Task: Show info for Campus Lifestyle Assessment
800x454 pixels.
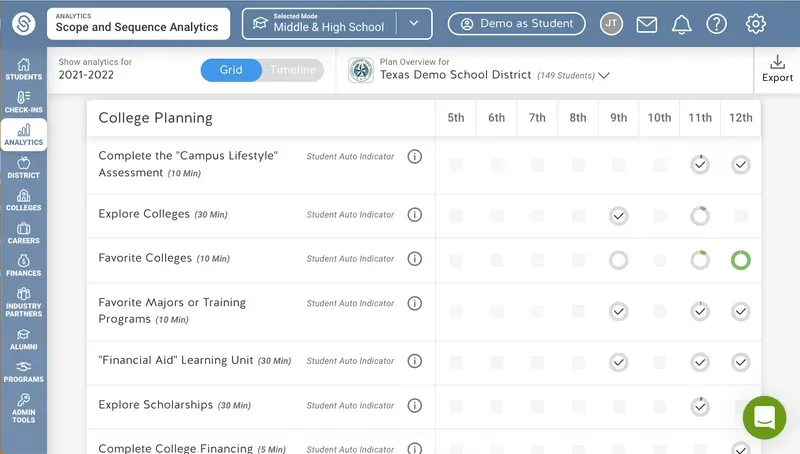Action: pyautogui.click(x=414, y=156)
